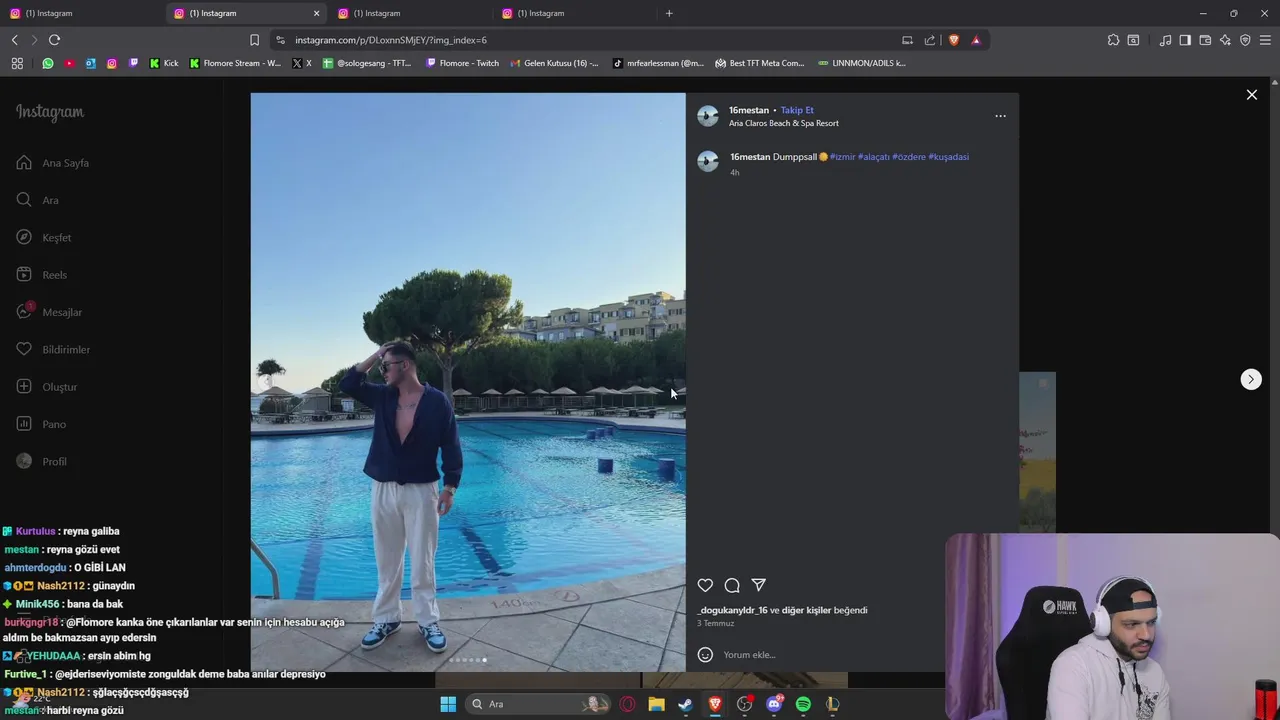Screen dimensions: 1280x720
Task: Open the Aria Claros Beach & Spa Resort location
Action: [784, 123]
